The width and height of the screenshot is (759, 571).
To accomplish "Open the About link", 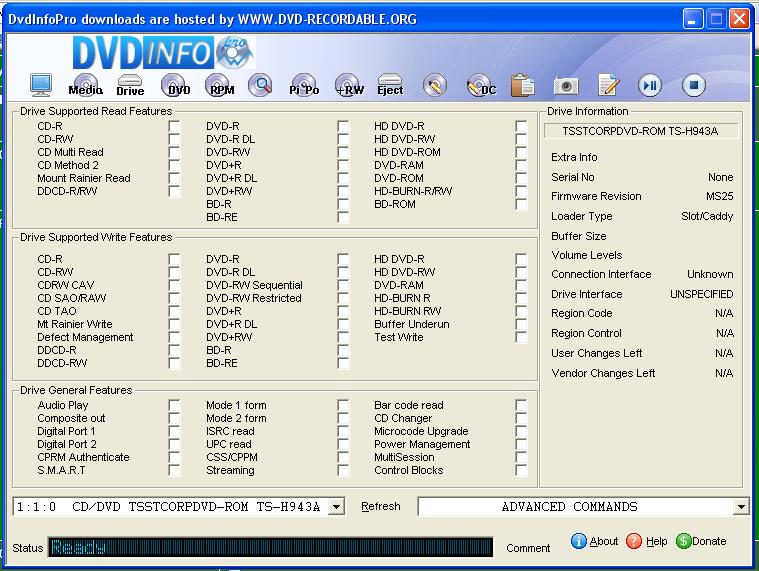I will tap(595, 541).
